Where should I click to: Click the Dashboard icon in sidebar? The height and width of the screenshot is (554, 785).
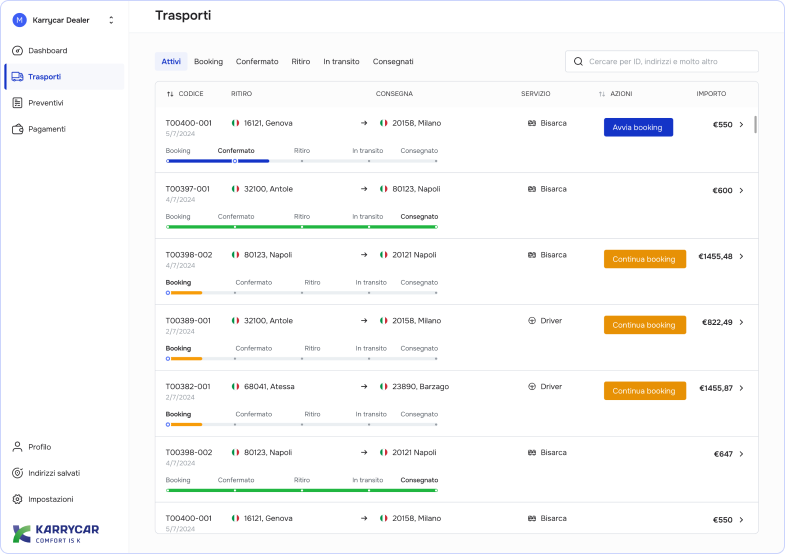point(18,51)
